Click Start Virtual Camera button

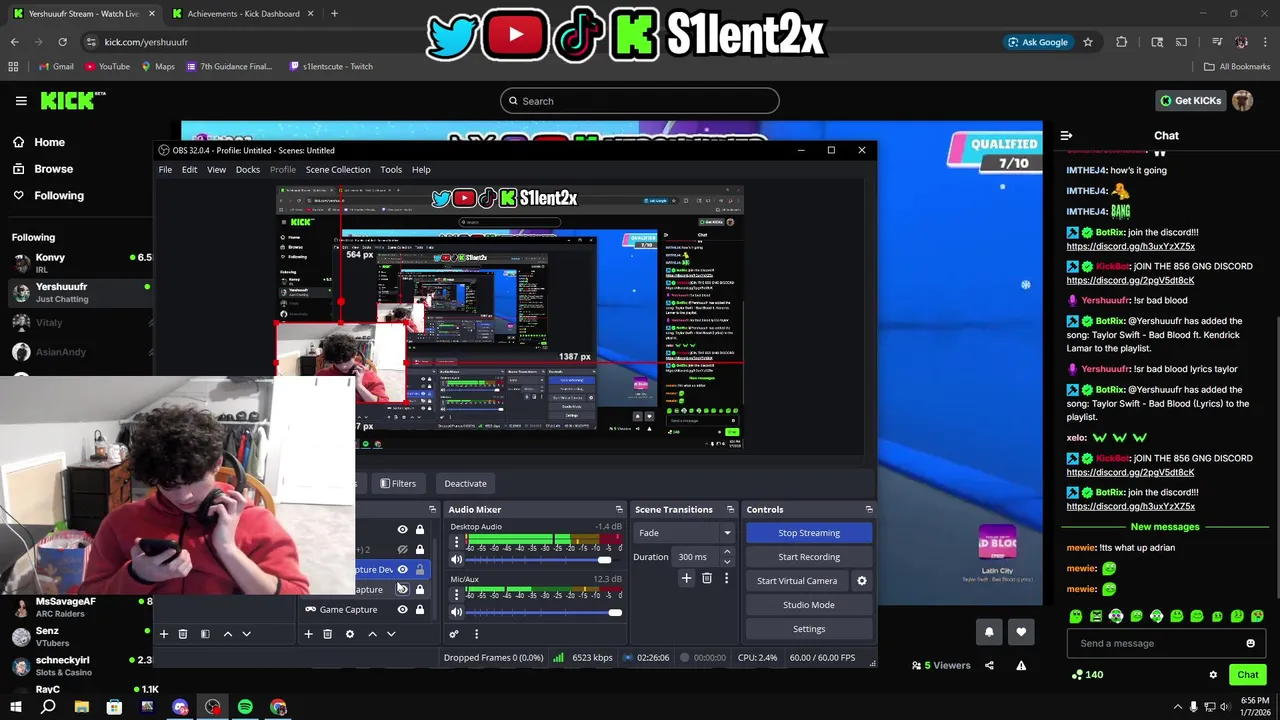tap(797, 581)
